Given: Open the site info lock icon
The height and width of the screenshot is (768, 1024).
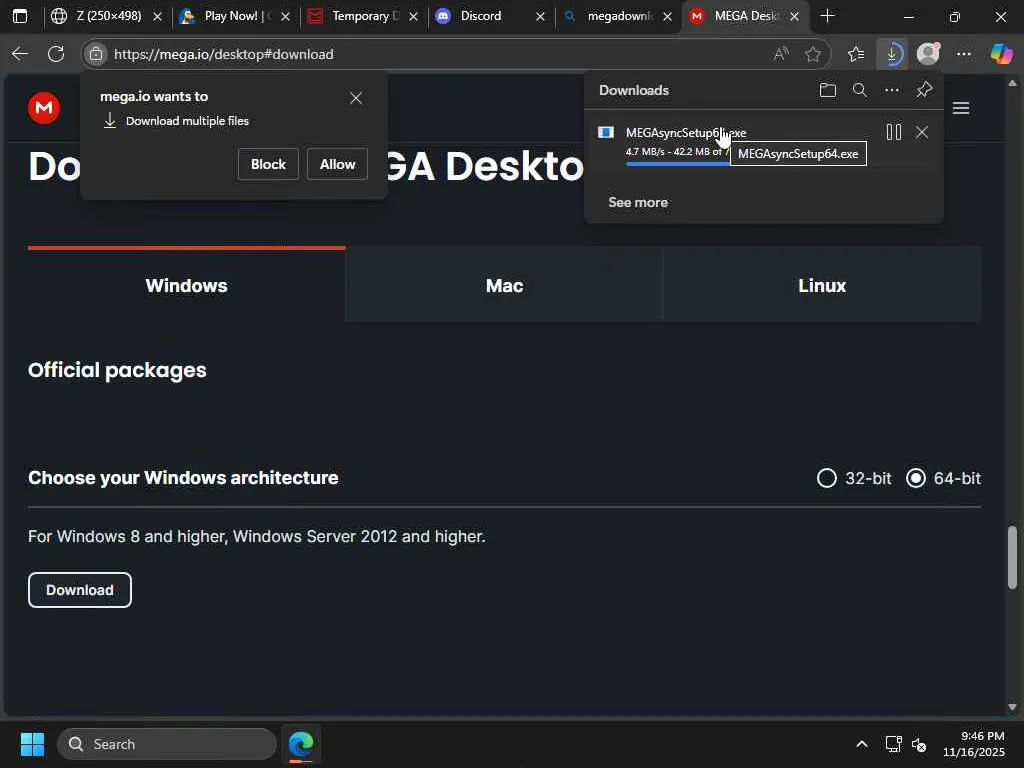Looking at the screenshot, I should click(x=96, y=54).
